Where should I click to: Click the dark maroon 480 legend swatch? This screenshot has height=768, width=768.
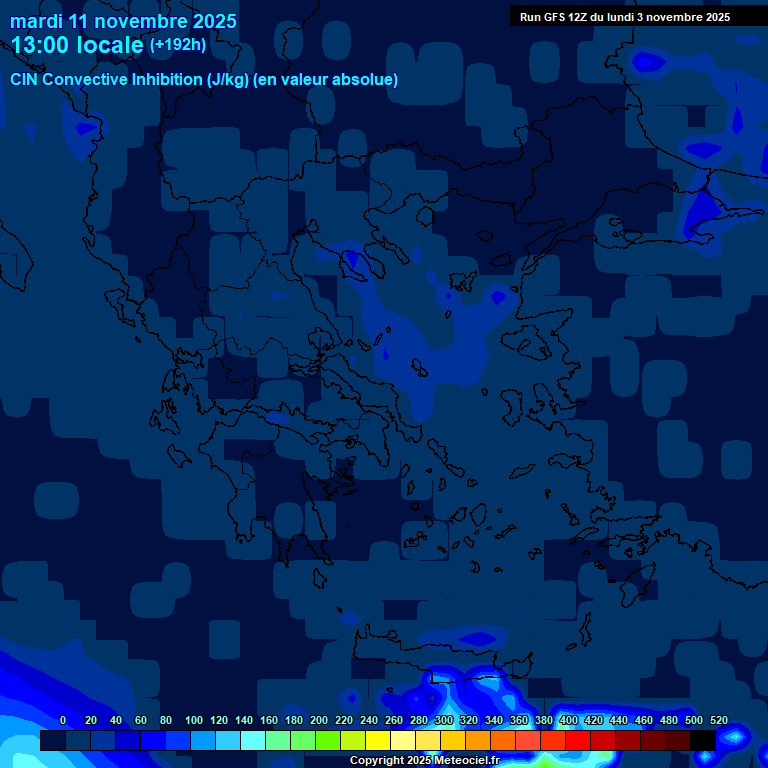point(678,741)
